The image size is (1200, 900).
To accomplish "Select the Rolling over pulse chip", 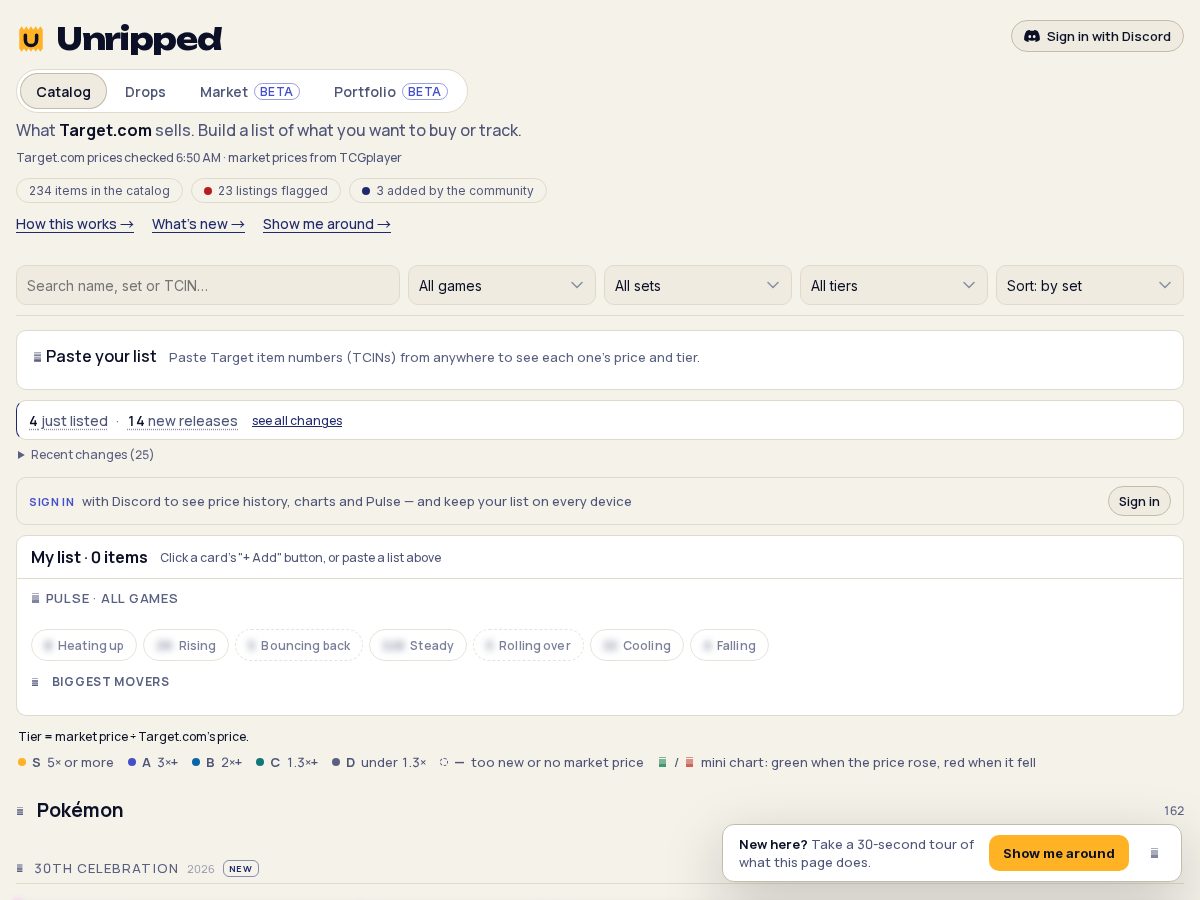I will point(528,645).
